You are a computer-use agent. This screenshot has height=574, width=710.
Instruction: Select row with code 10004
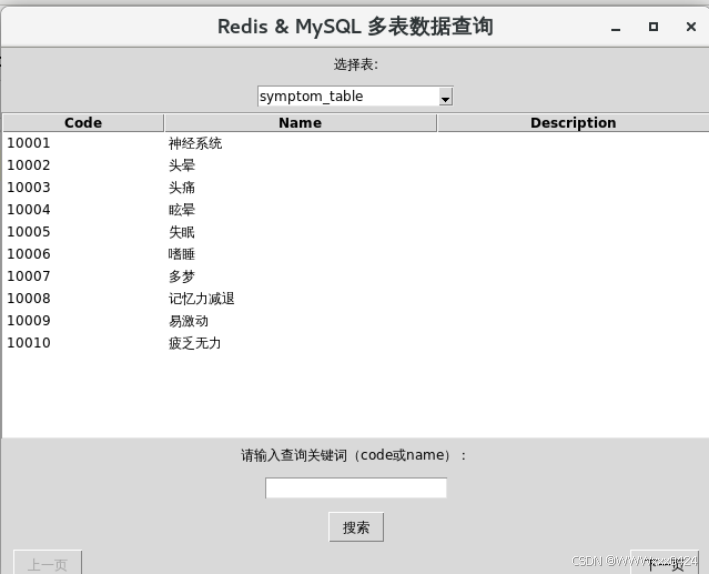pos(355,210)
